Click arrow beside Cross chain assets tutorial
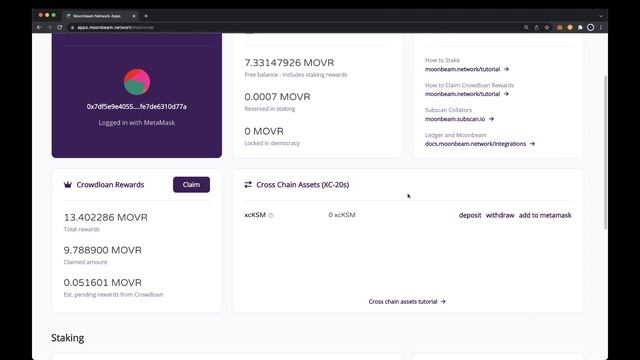This screenshot has width=640, height=360. 443,302
